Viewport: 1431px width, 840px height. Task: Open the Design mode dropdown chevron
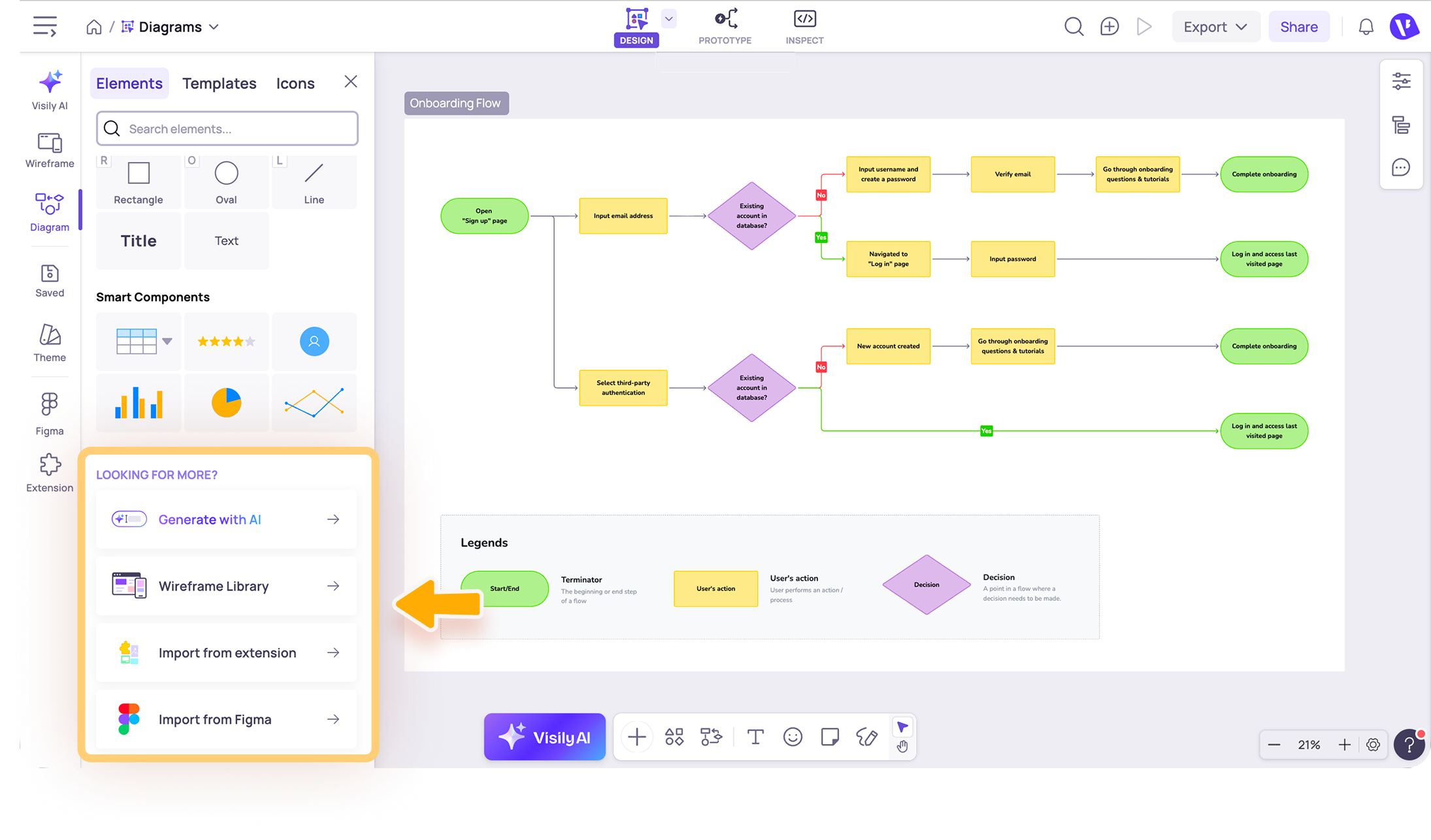click(x=668, y=19)
